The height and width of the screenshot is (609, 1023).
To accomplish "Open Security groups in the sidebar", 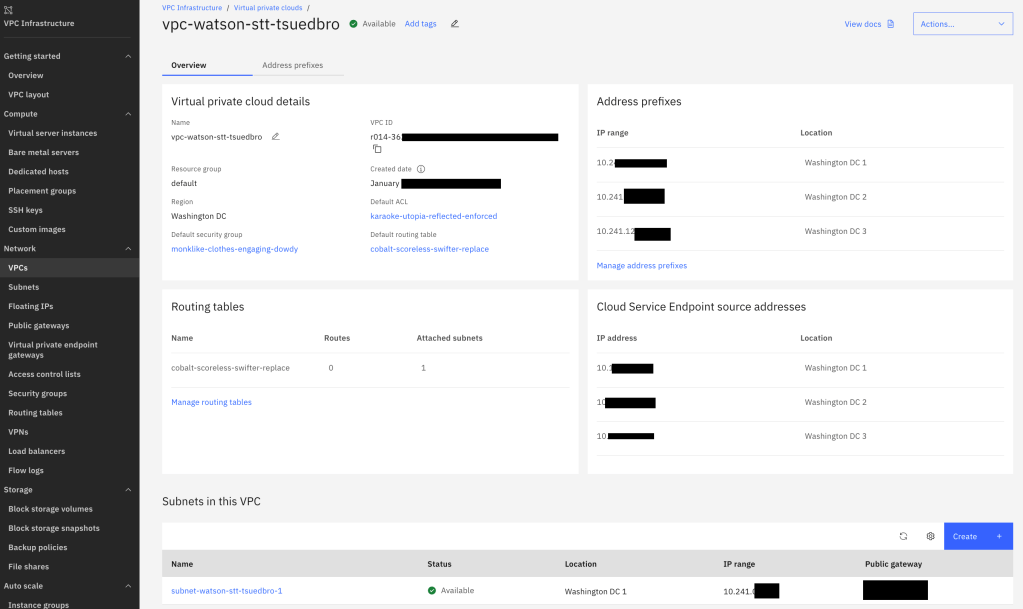I will click(38, 394).
